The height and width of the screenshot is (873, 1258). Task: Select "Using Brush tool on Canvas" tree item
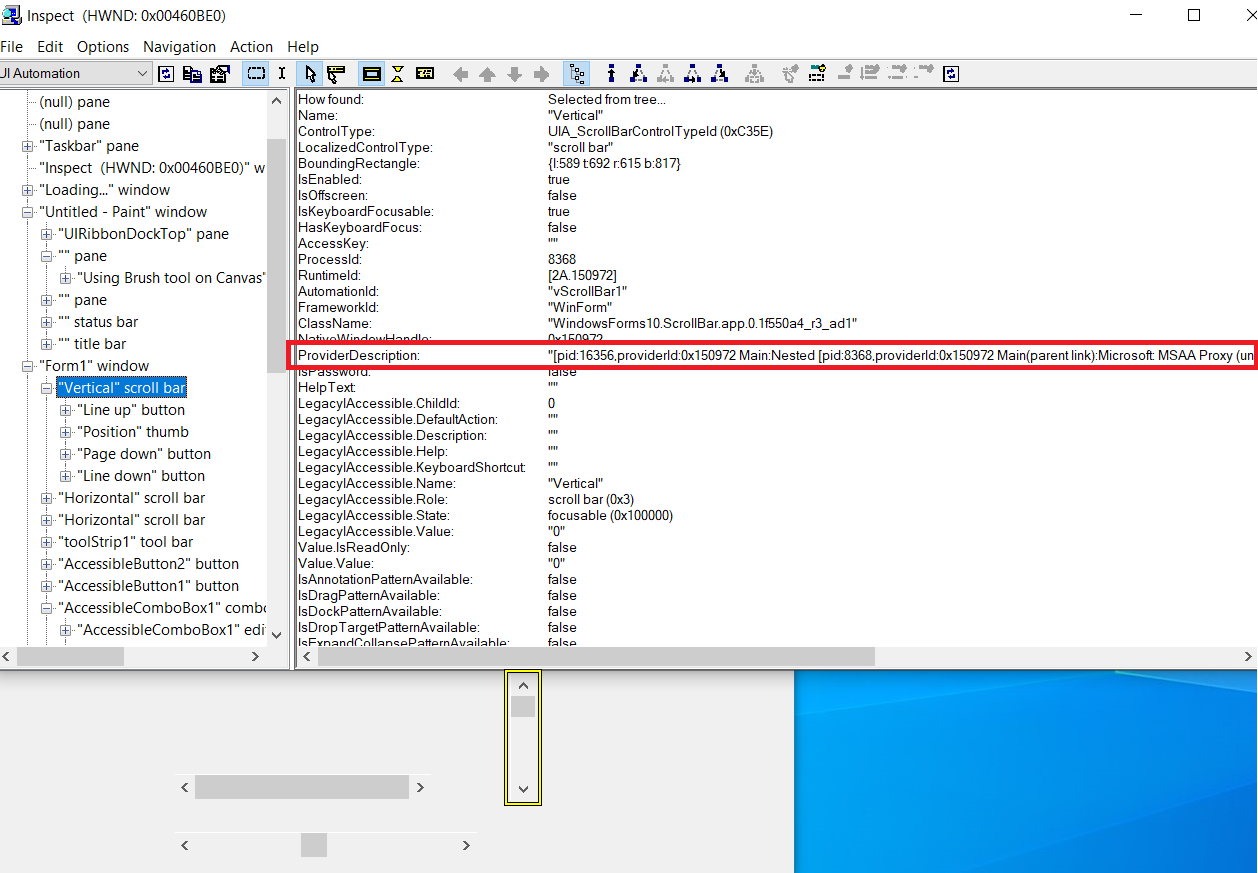(171, 278)
